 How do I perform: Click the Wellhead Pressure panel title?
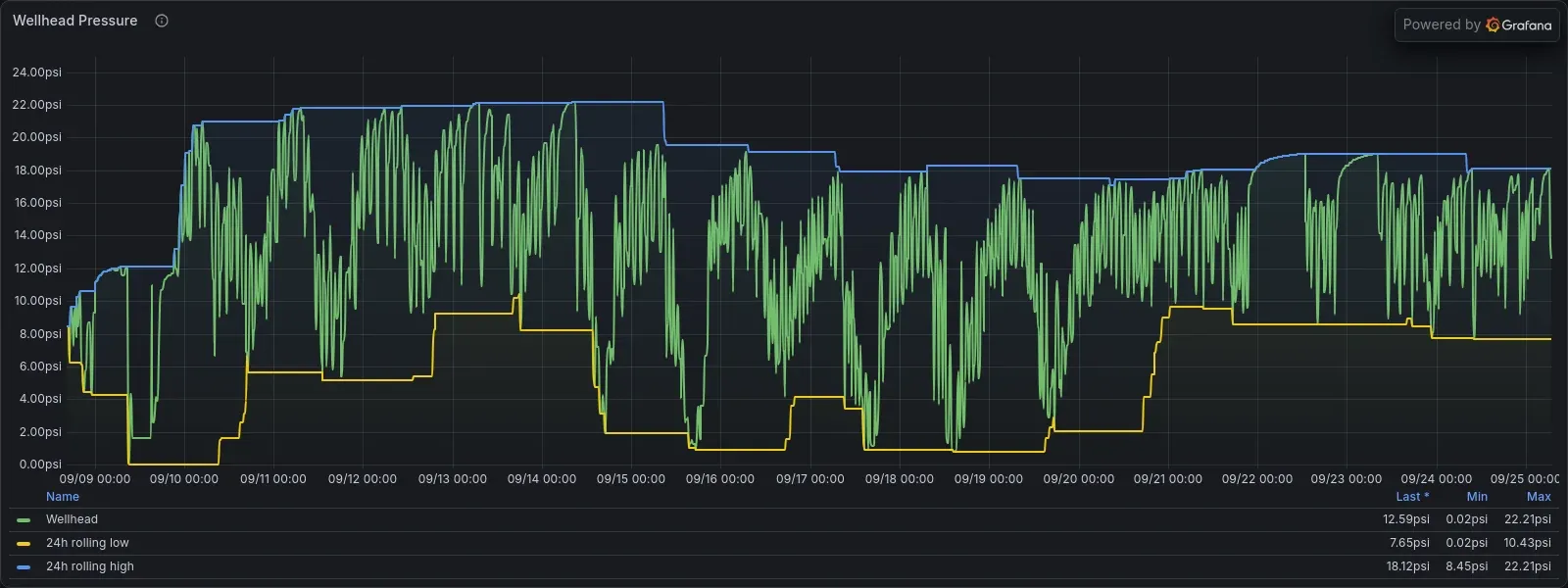[75, 21]
